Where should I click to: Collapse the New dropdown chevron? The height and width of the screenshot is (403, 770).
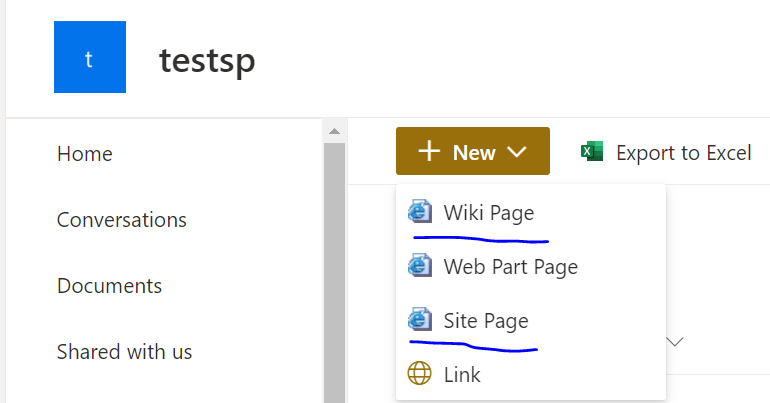517,152
